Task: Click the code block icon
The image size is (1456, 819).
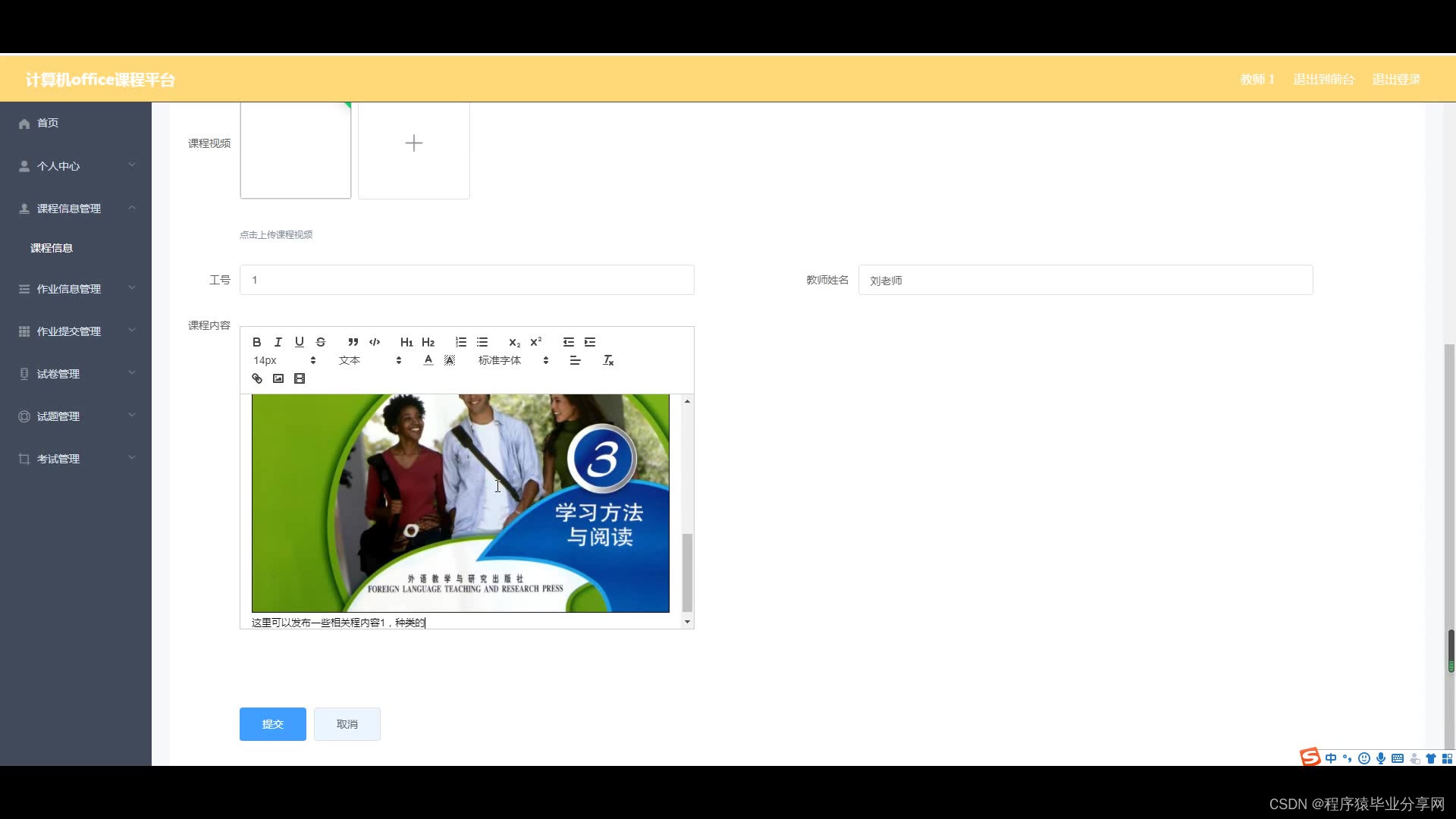Action: coord(375,342)
